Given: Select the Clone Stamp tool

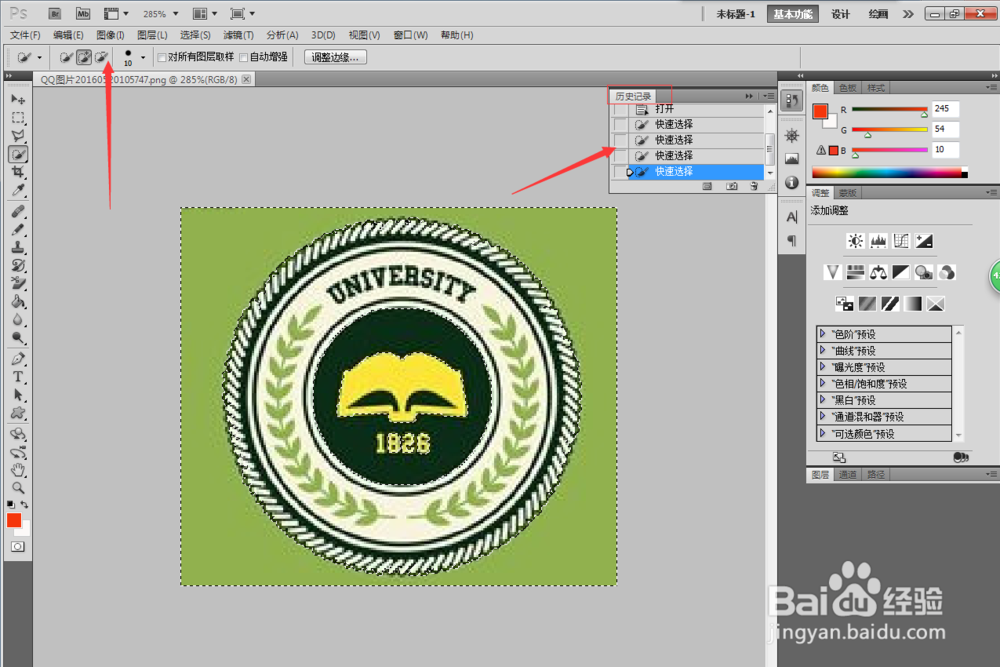Looking at the screenshot, I should coord(18,247).
